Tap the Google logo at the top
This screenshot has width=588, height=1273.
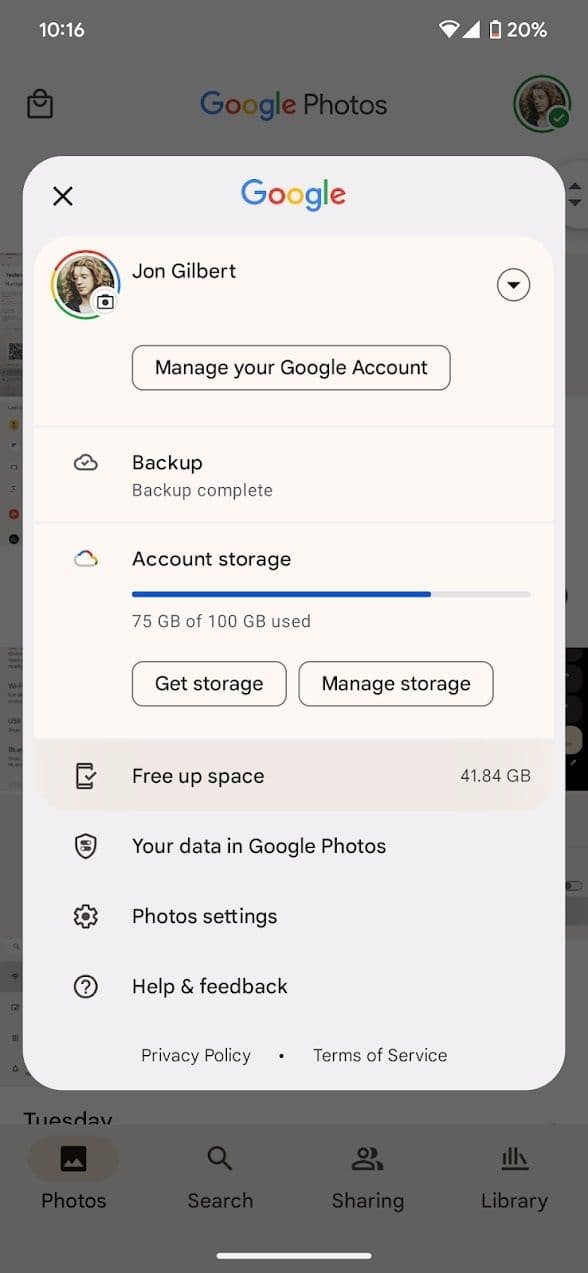293,195
